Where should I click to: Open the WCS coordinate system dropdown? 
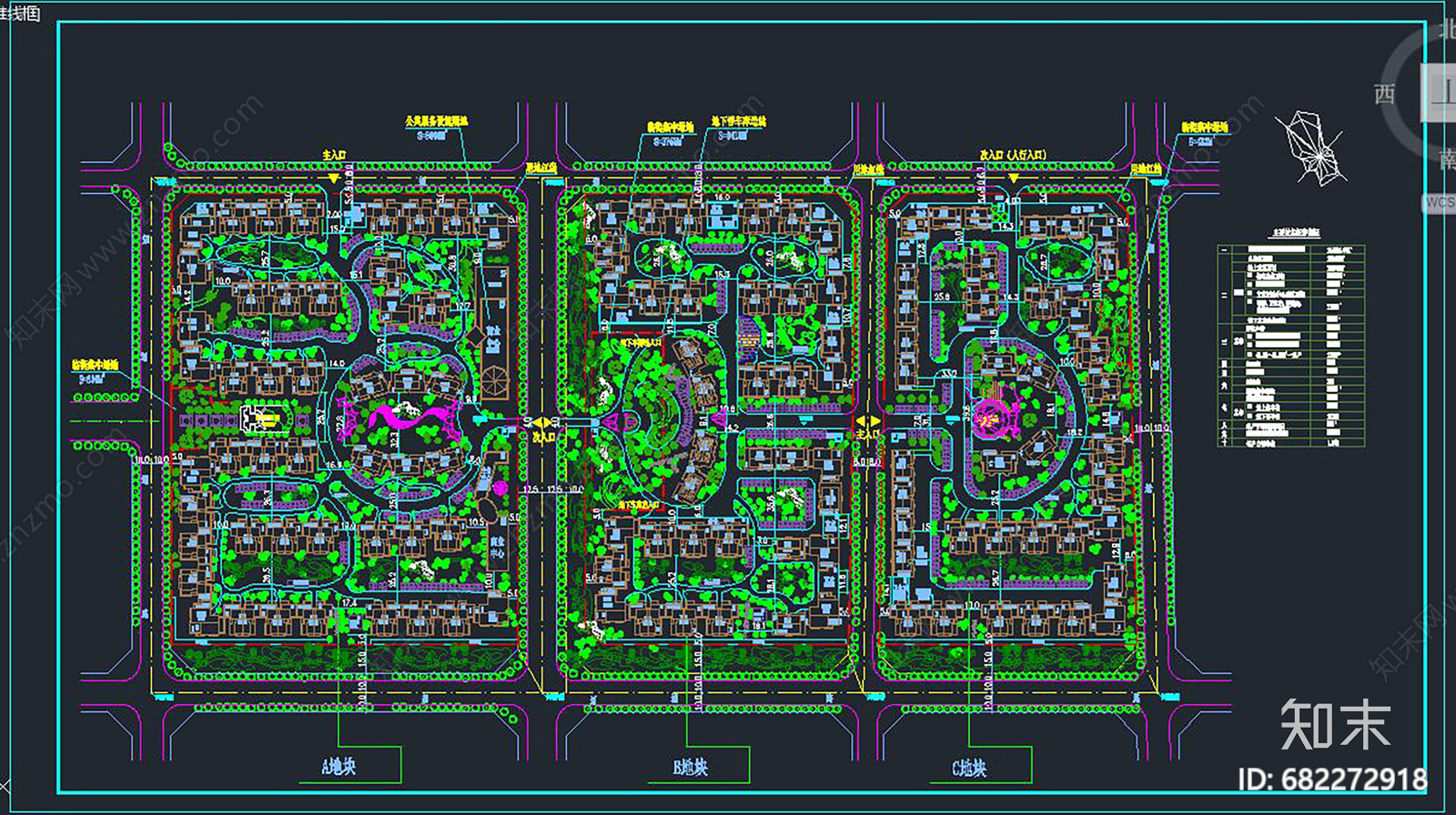tap(1440, 203)
